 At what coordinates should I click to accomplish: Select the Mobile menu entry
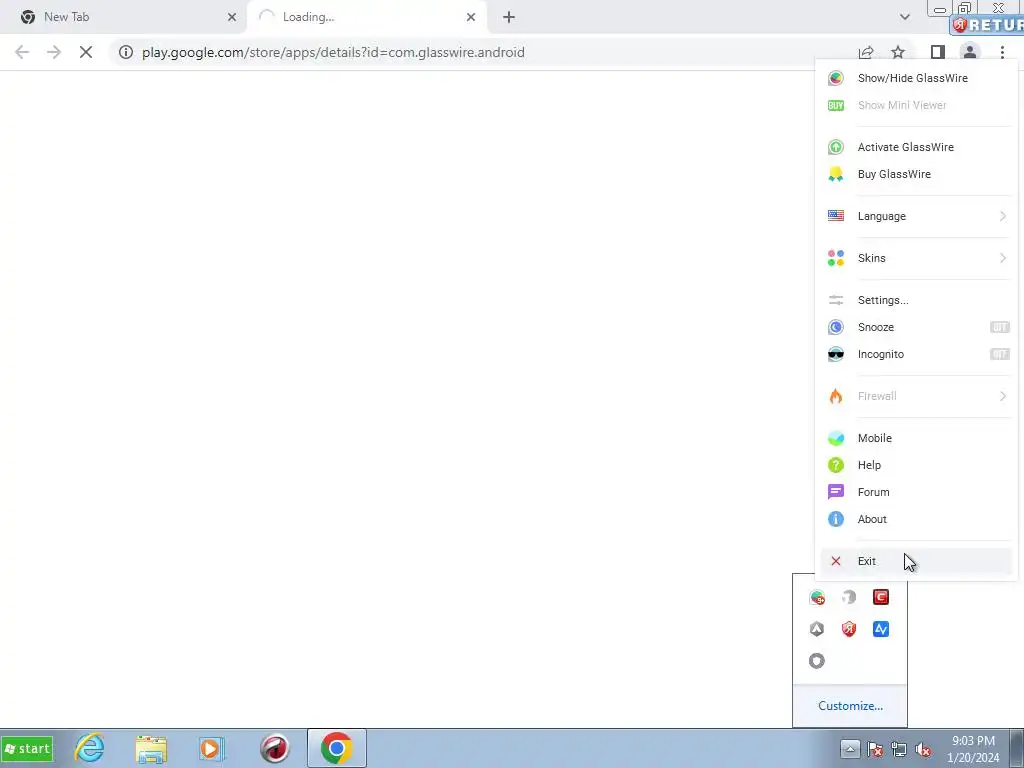coord(916,438)
